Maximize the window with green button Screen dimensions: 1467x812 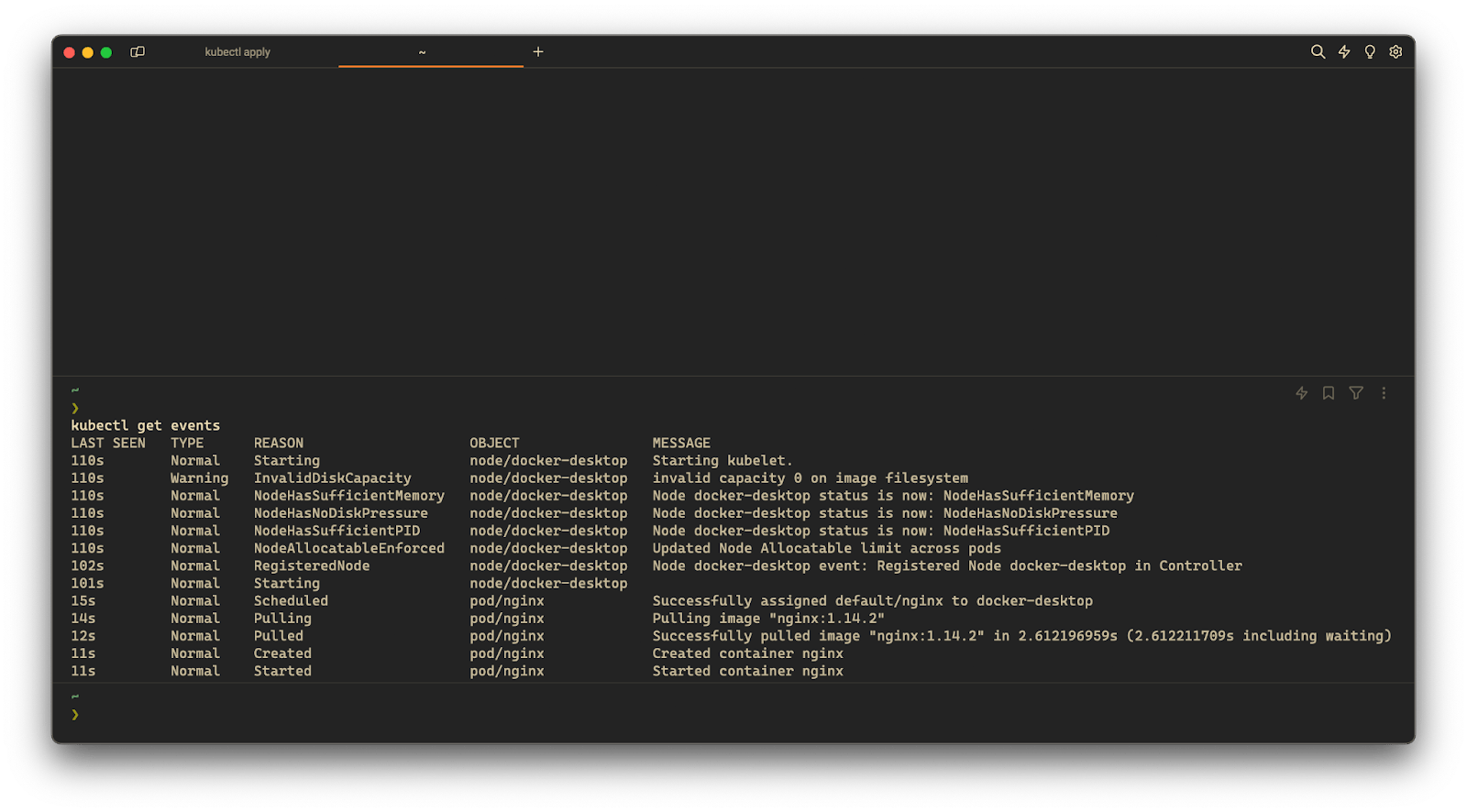pos(106,52)
